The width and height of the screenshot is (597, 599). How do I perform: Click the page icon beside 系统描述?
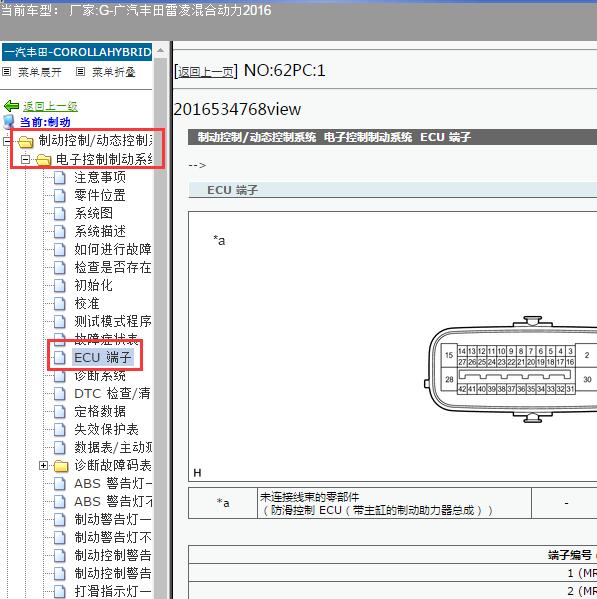coord(60,232)
